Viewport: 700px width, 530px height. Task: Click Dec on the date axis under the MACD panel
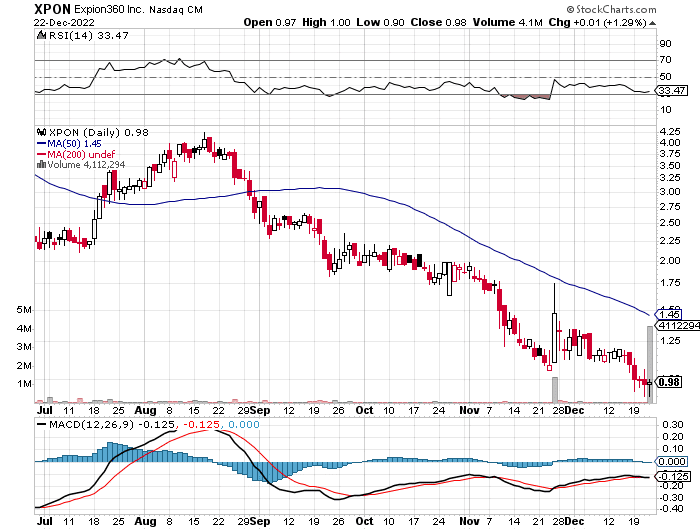574,521
